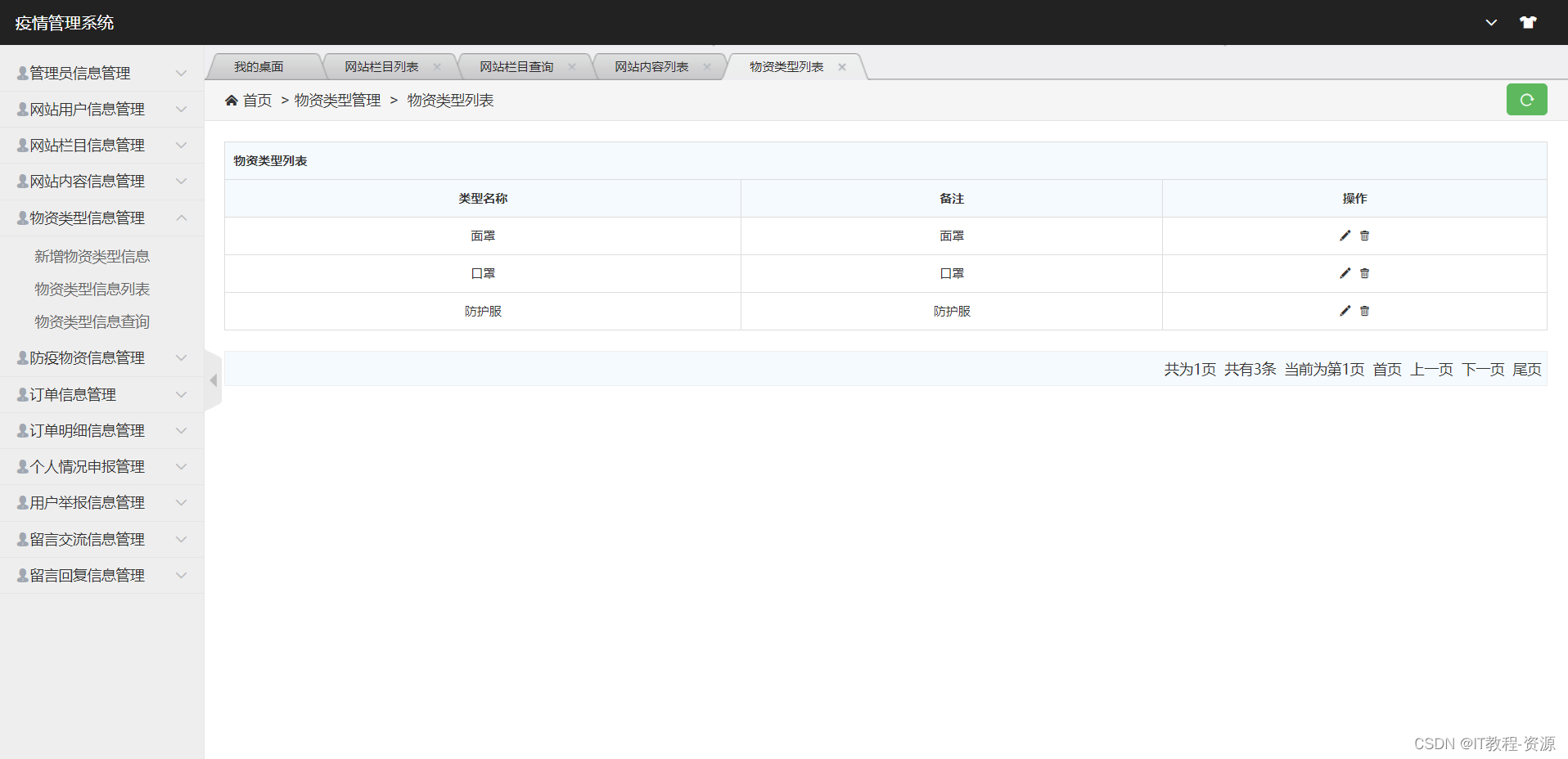Open the top-right header dropdown arrow
1568x759 pixels.
(1491, 22)
